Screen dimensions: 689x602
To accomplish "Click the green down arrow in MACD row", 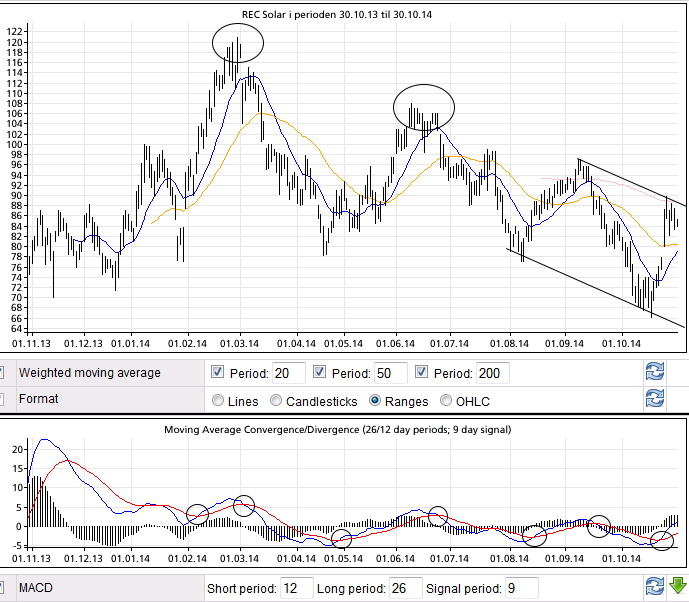I will tap(678, 587).
